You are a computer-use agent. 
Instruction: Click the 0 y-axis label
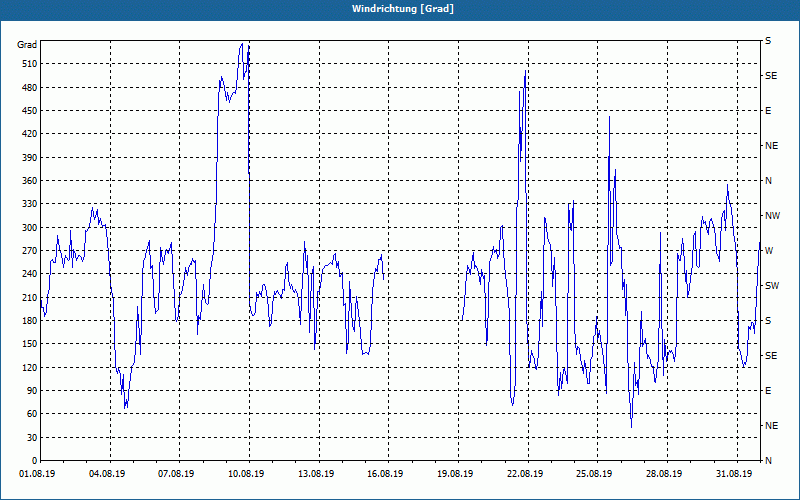coord(34,461)
